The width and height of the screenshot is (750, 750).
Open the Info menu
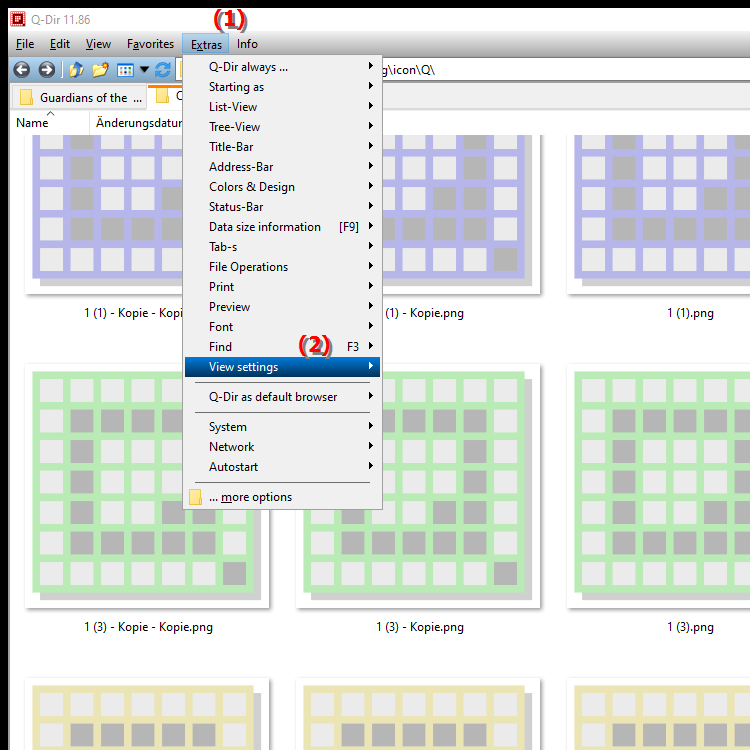(x=247, y=44)
